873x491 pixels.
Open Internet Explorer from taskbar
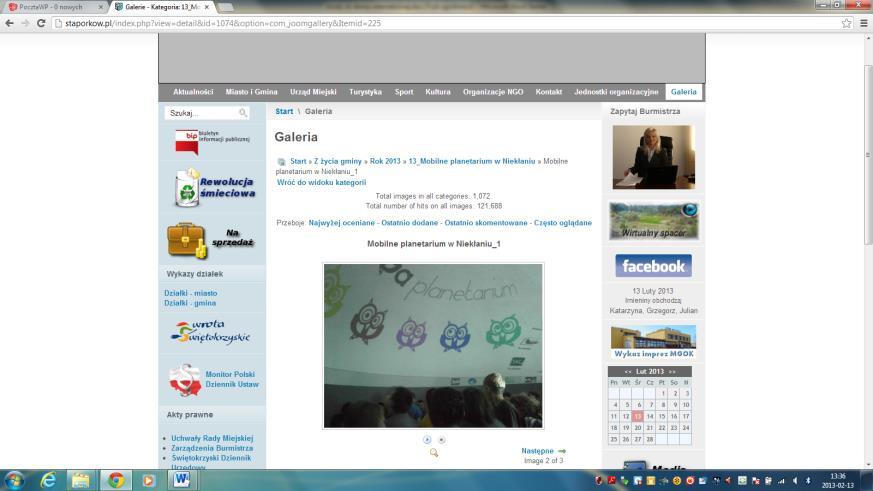coord(48,480)
